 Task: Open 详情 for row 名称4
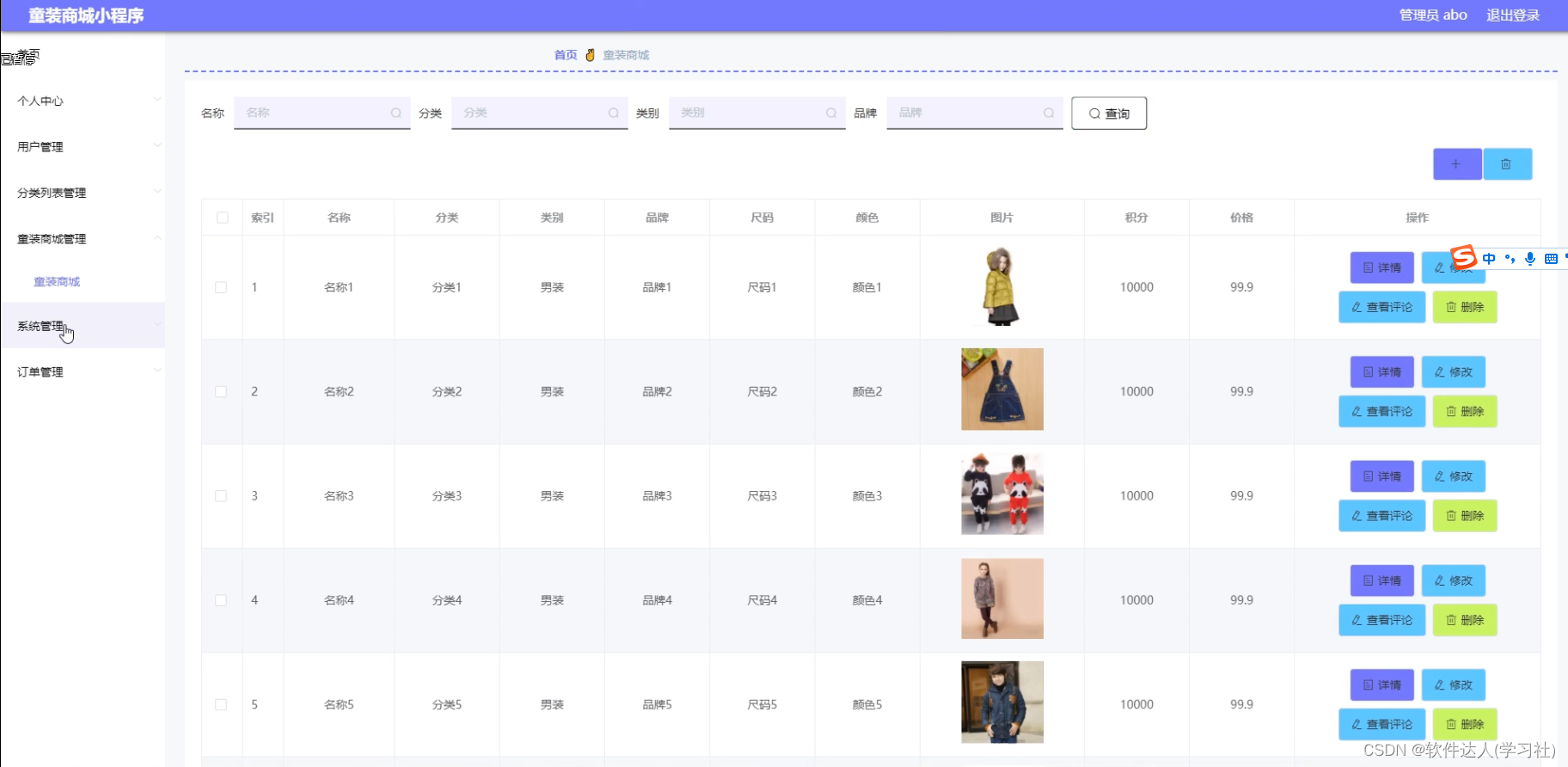point(1381,580)
